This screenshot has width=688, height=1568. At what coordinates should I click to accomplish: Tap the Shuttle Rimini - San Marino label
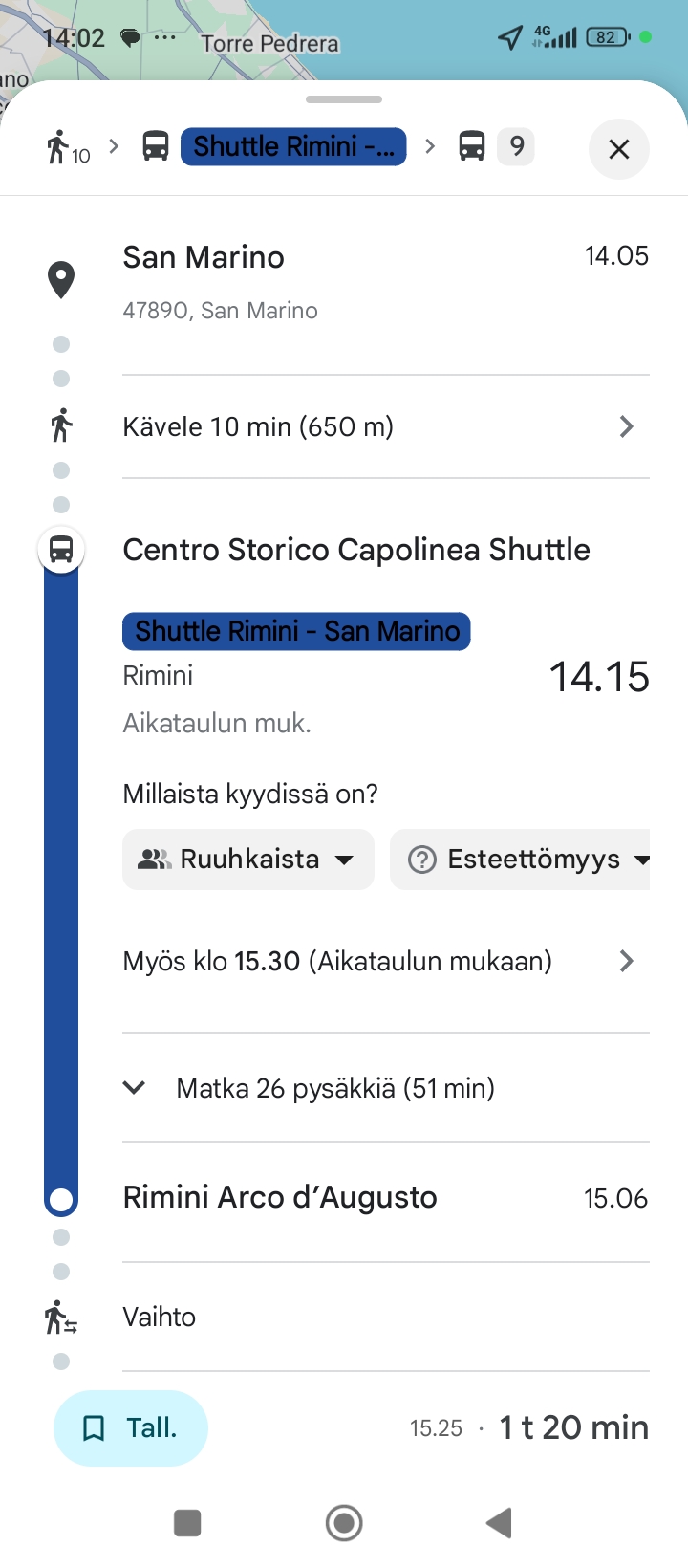(296, 631)
